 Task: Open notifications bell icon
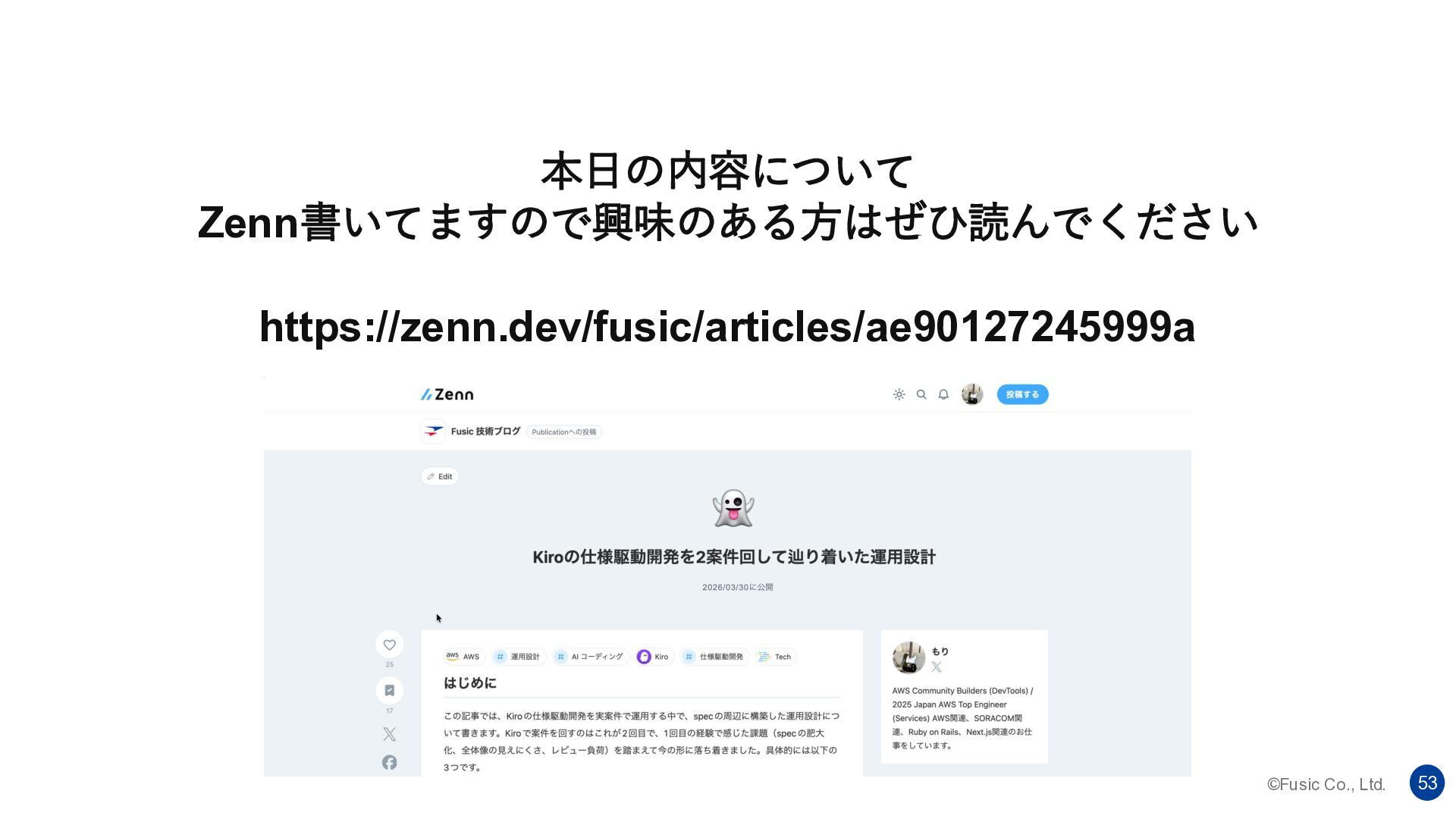(x=943, y=394)
